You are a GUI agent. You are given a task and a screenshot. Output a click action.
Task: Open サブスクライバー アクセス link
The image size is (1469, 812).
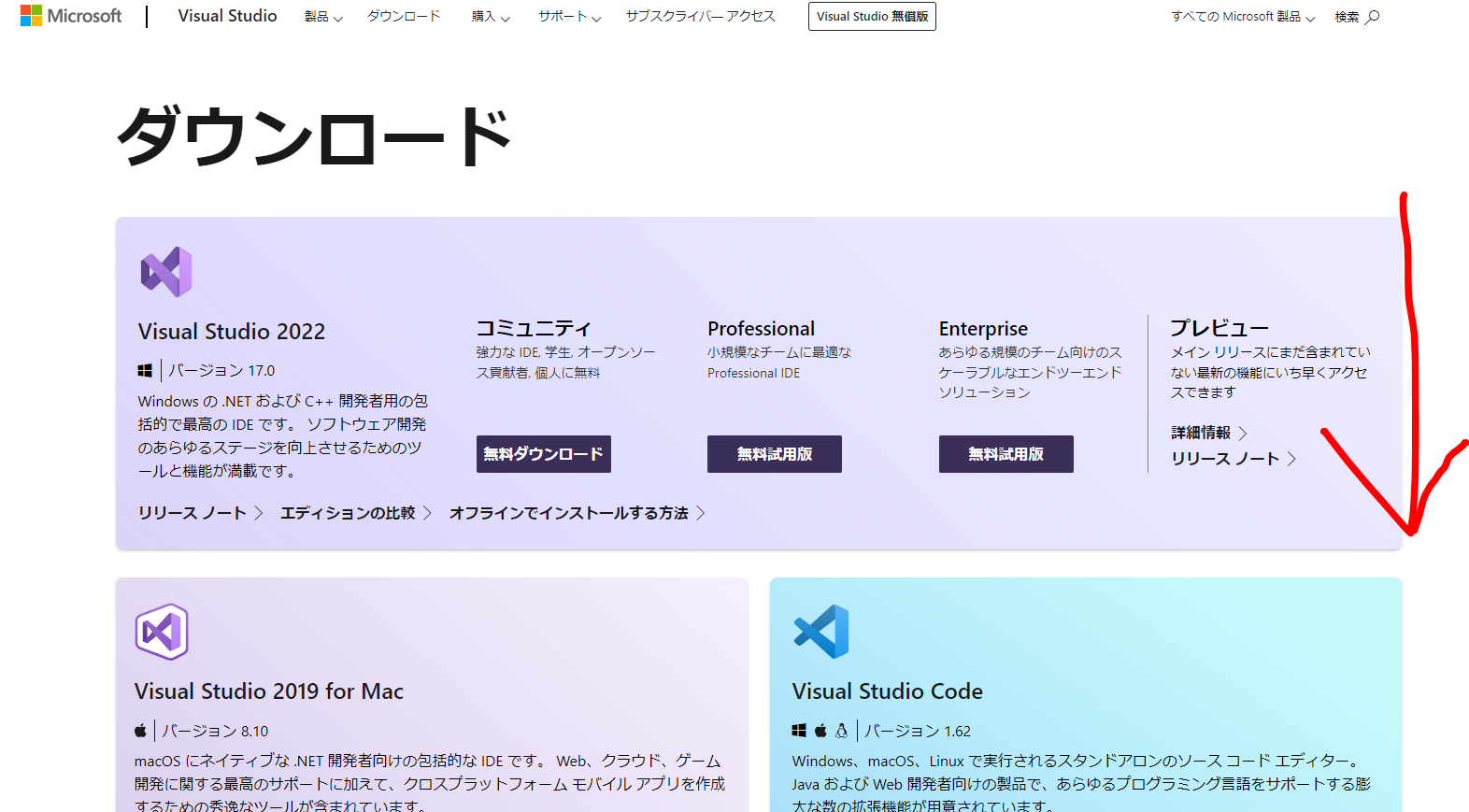point(700,16)
